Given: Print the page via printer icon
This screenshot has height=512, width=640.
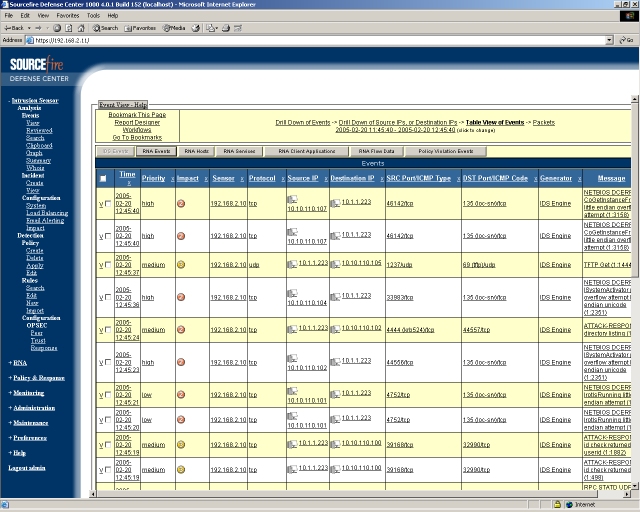Looking at the screenshot, I should 226,28.
